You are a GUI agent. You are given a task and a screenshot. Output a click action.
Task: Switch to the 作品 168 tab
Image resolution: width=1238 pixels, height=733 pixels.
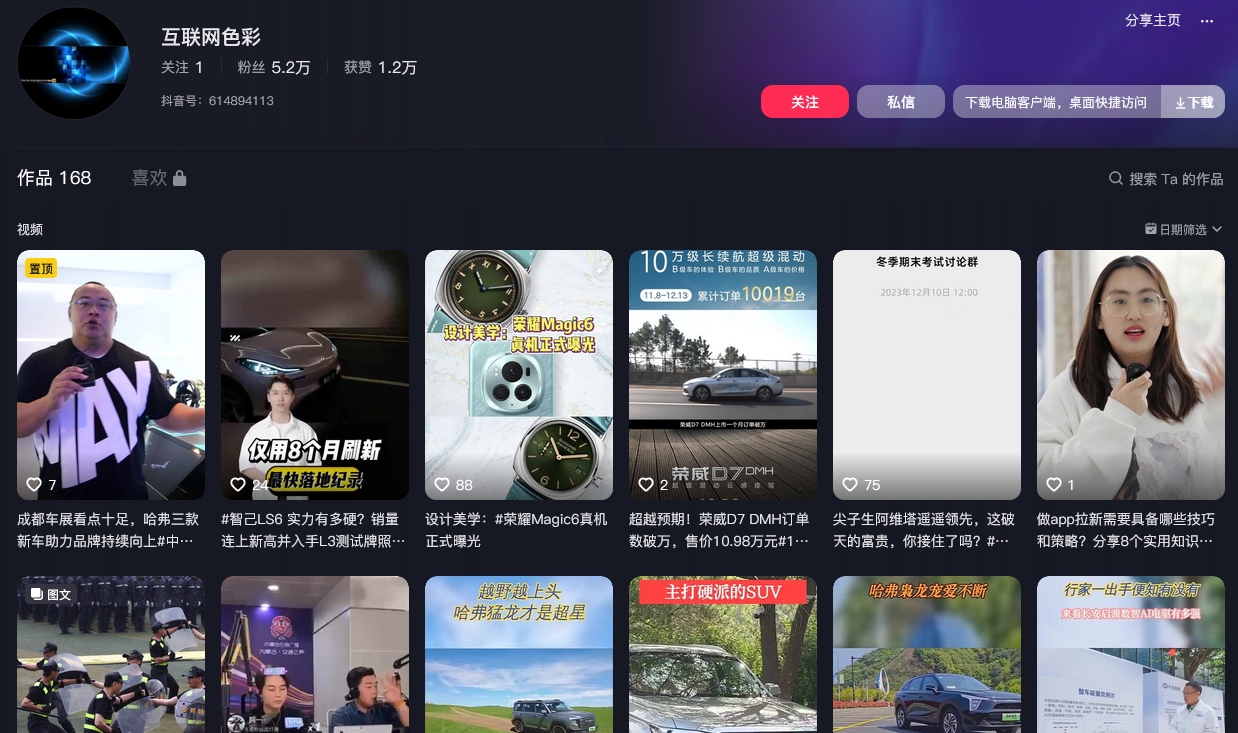tap(54, 178)
